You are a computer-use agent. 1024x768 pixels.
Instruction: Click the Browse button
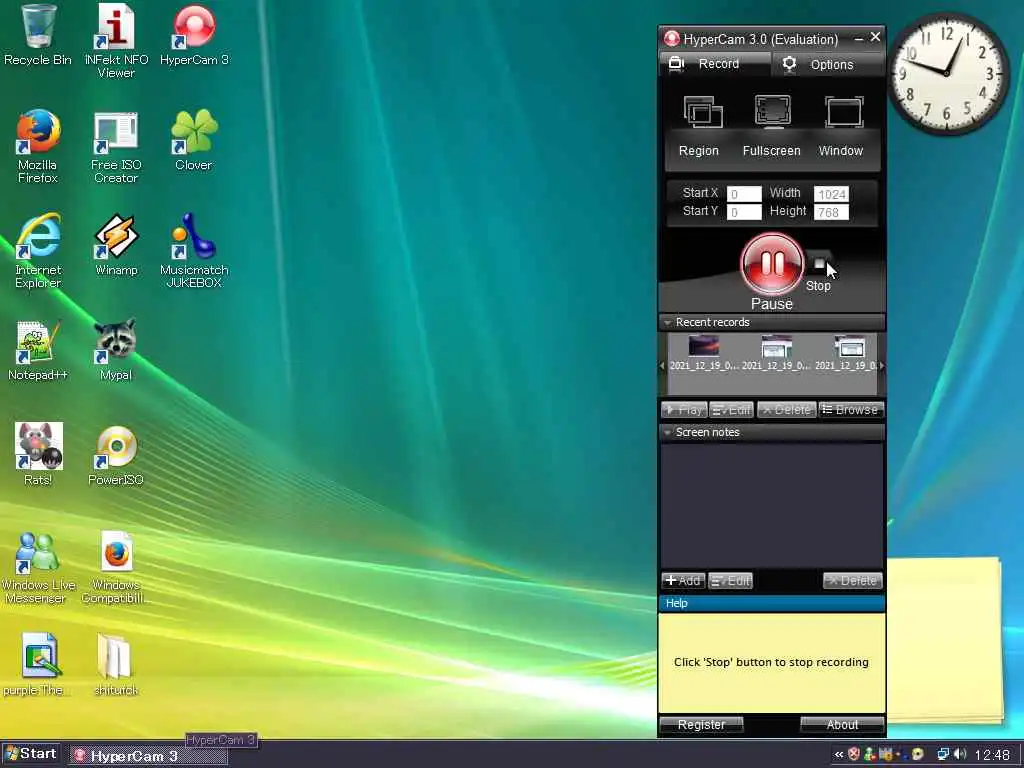tap(850, 409)
